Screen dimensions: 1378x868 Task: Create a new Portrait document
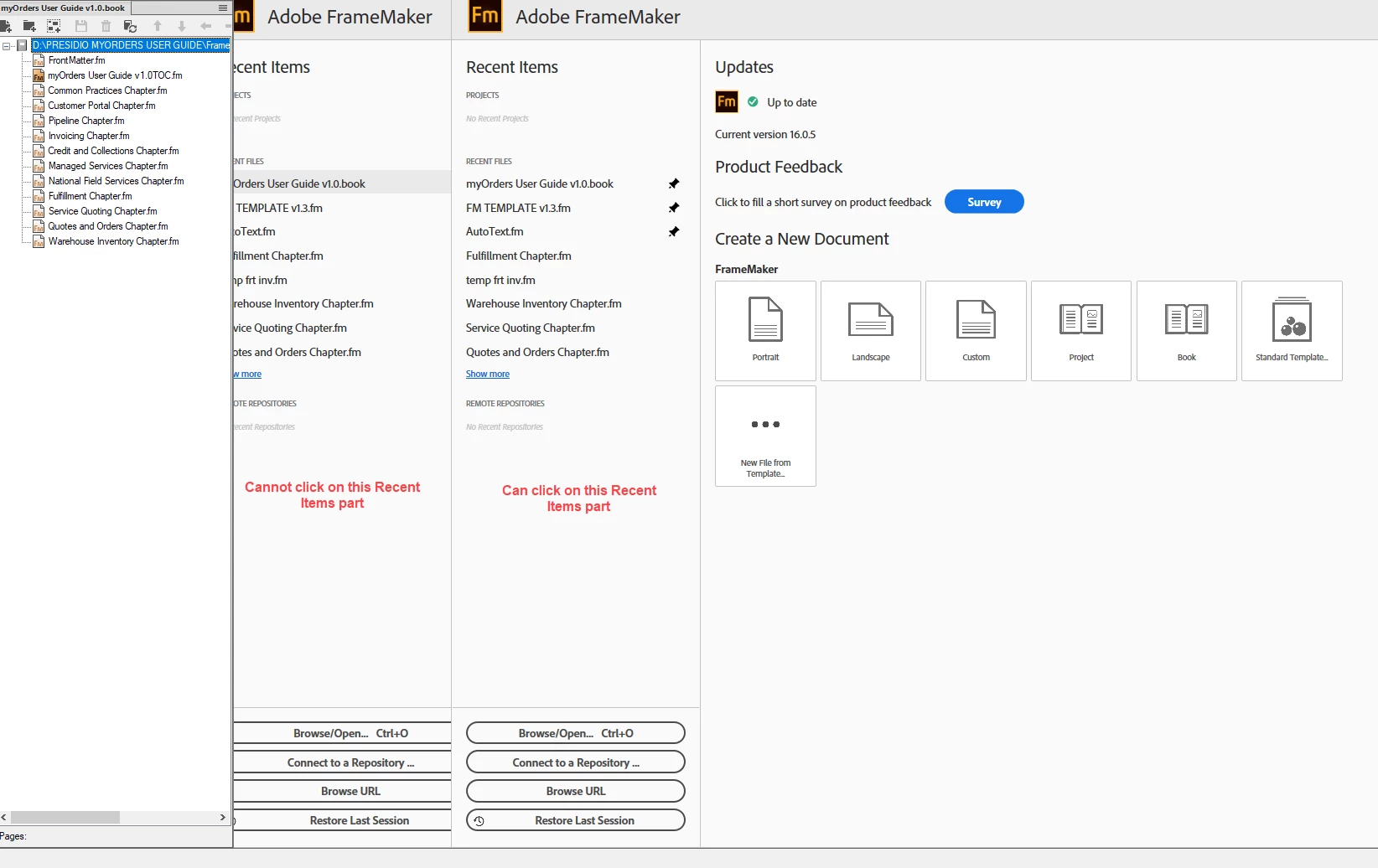[x=765, y=331]
